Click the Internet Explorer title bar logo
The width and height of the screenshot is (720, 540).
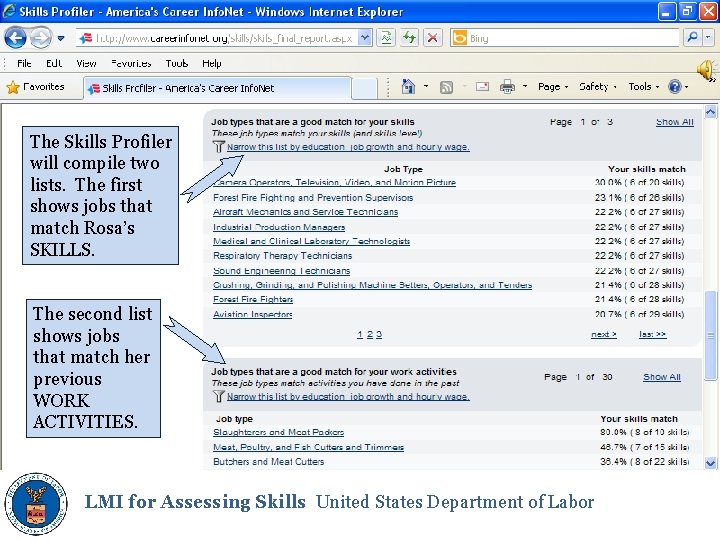[x=9, y=11]
